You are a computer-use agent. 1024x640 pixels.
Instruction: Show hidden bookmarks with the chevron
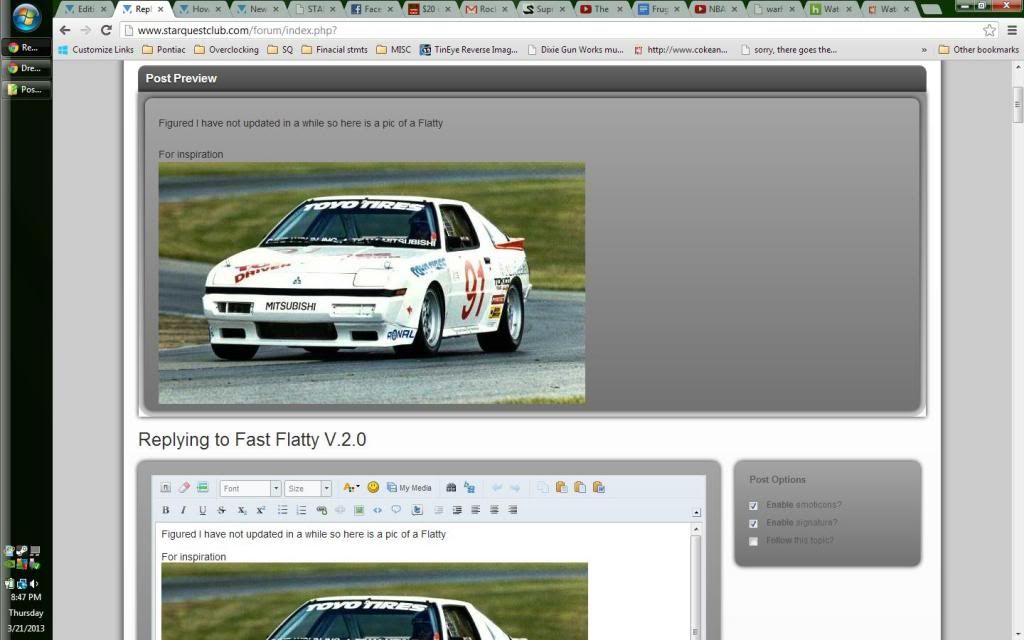(923, 50)
